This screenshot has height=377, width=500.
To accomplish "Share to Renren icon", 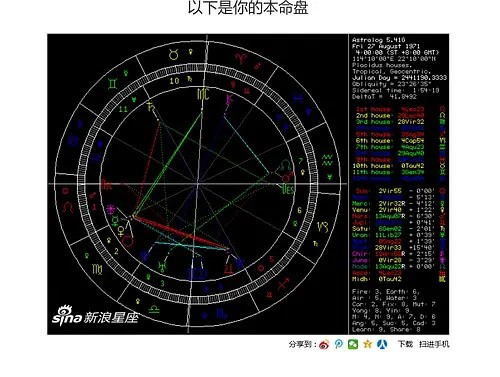I will tap(382, 344).
